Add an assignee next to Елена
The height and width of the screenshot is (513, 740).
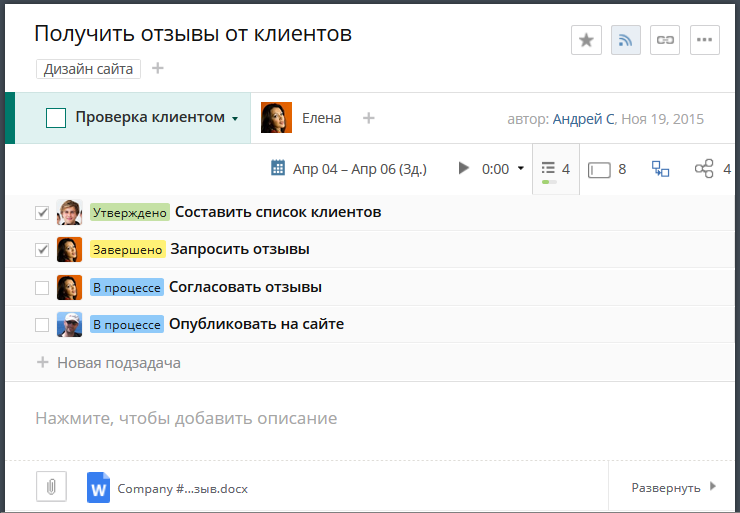(x=369, y=118)
